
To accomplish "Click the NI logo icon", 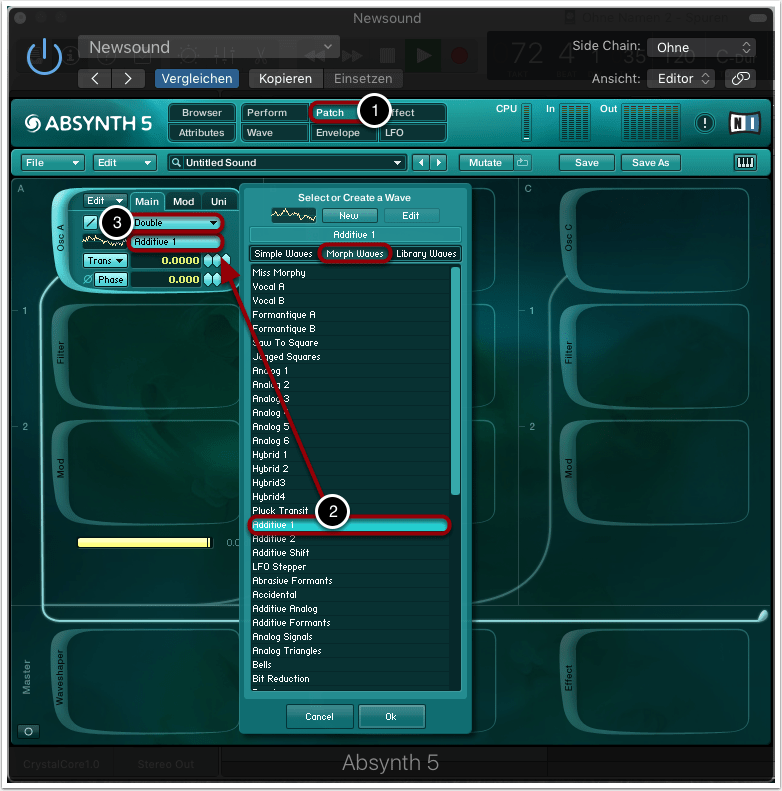I will pos(745,123).
